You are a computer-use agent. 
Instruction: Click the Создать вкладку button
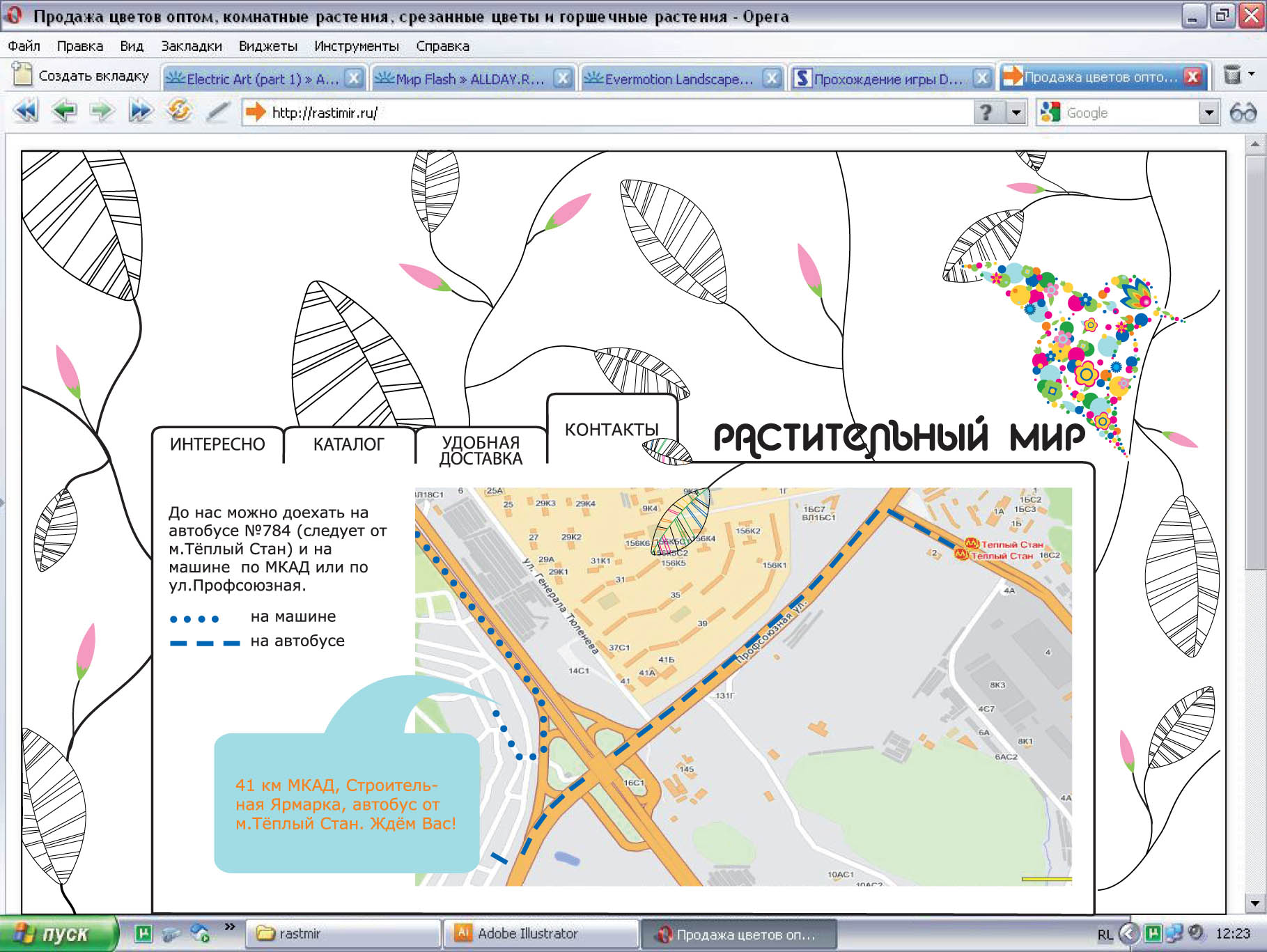tap(82, 76)
